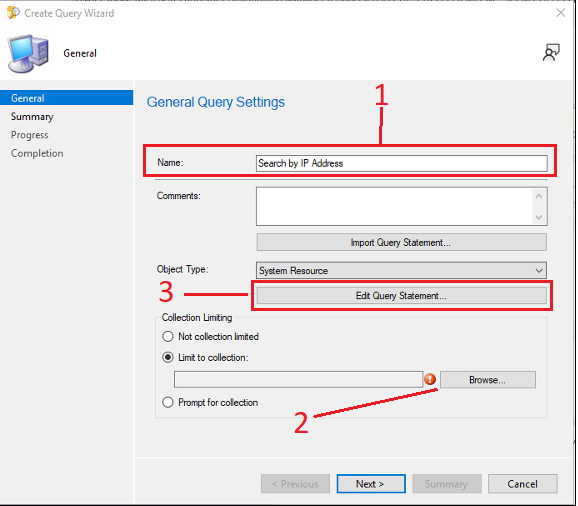Click Browse to choose a collection
Viewport: 578px width, 506px height.
pyautogui.click(x=488, y=380)
